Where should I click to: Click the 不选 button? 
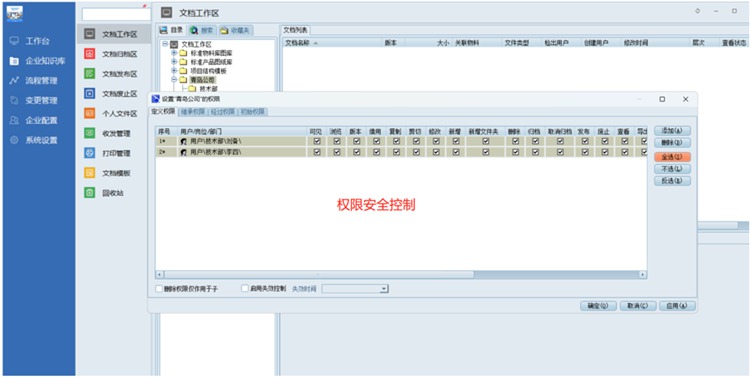tap(672, 169)
